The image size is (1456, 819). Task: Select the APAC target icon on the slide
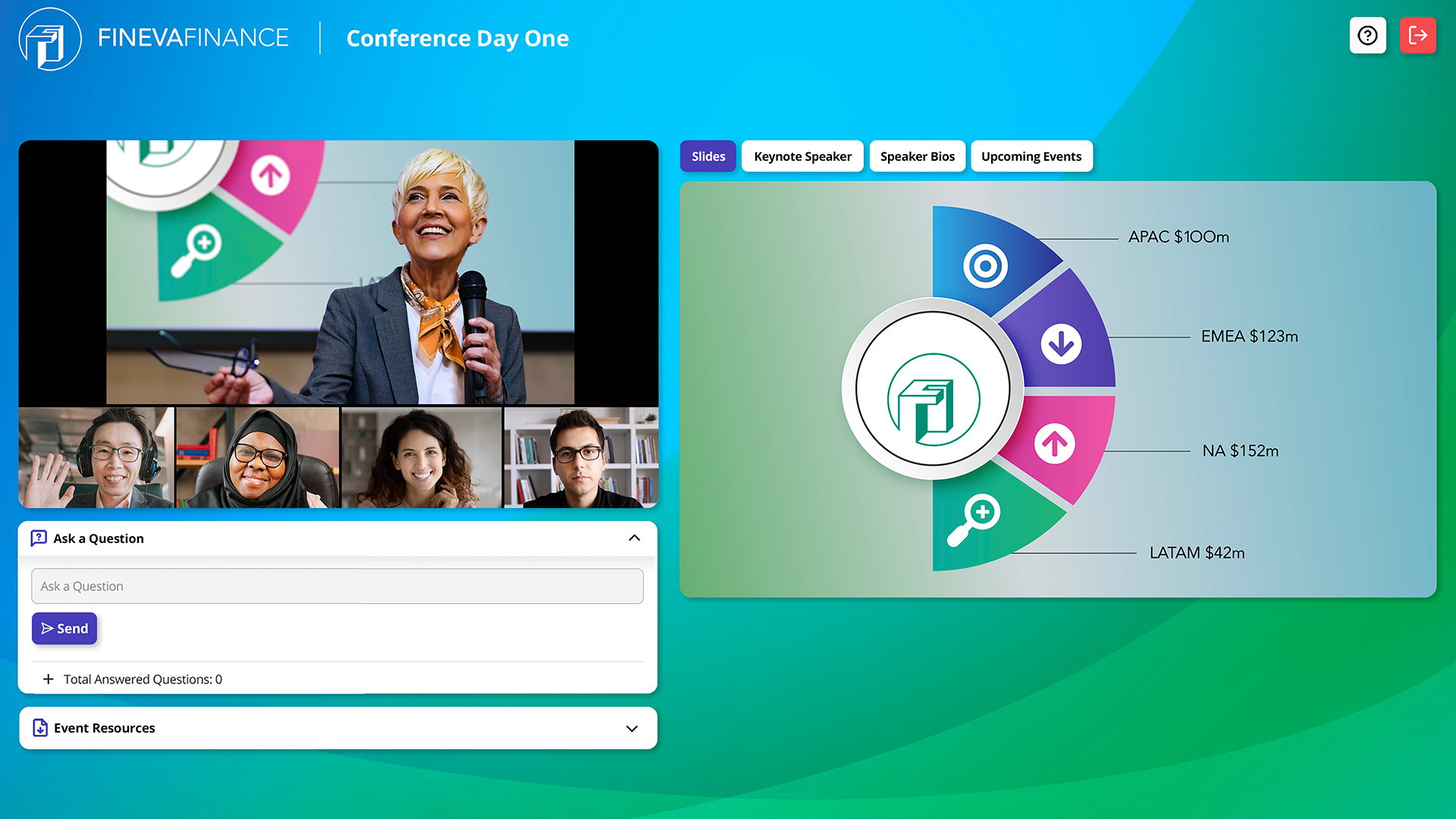(x=985, y=266)
